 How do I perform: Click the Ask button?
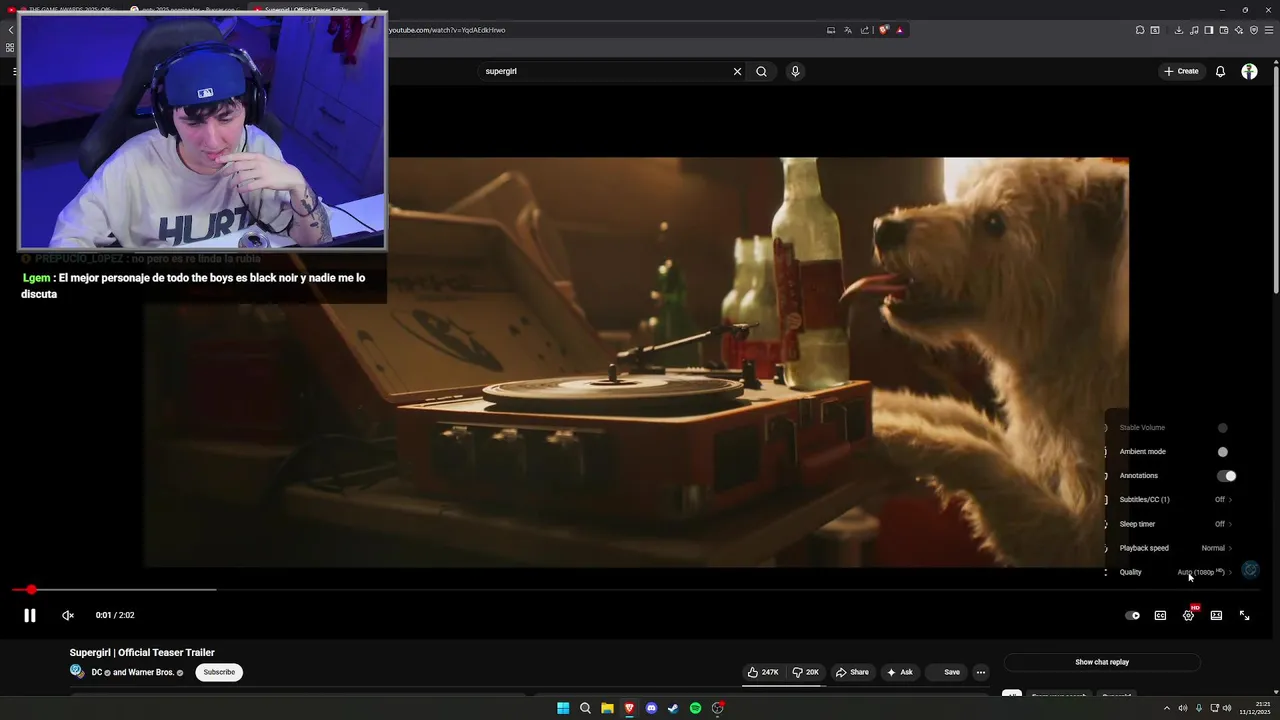[899, 672]
